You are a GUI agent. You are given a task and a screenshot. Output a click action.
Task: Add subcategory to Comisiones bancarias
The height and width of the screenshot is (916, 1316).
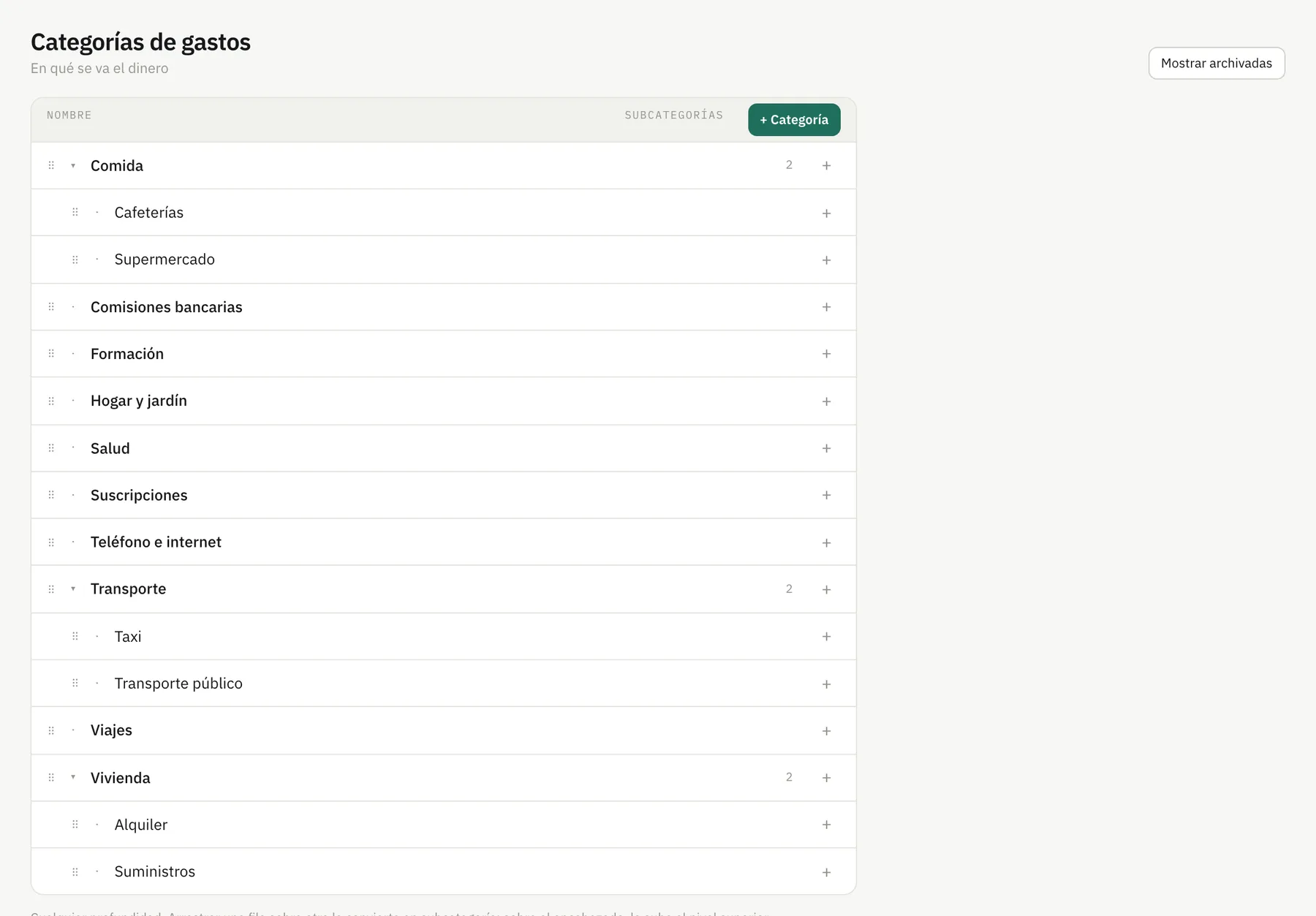[x=826, y=307]
